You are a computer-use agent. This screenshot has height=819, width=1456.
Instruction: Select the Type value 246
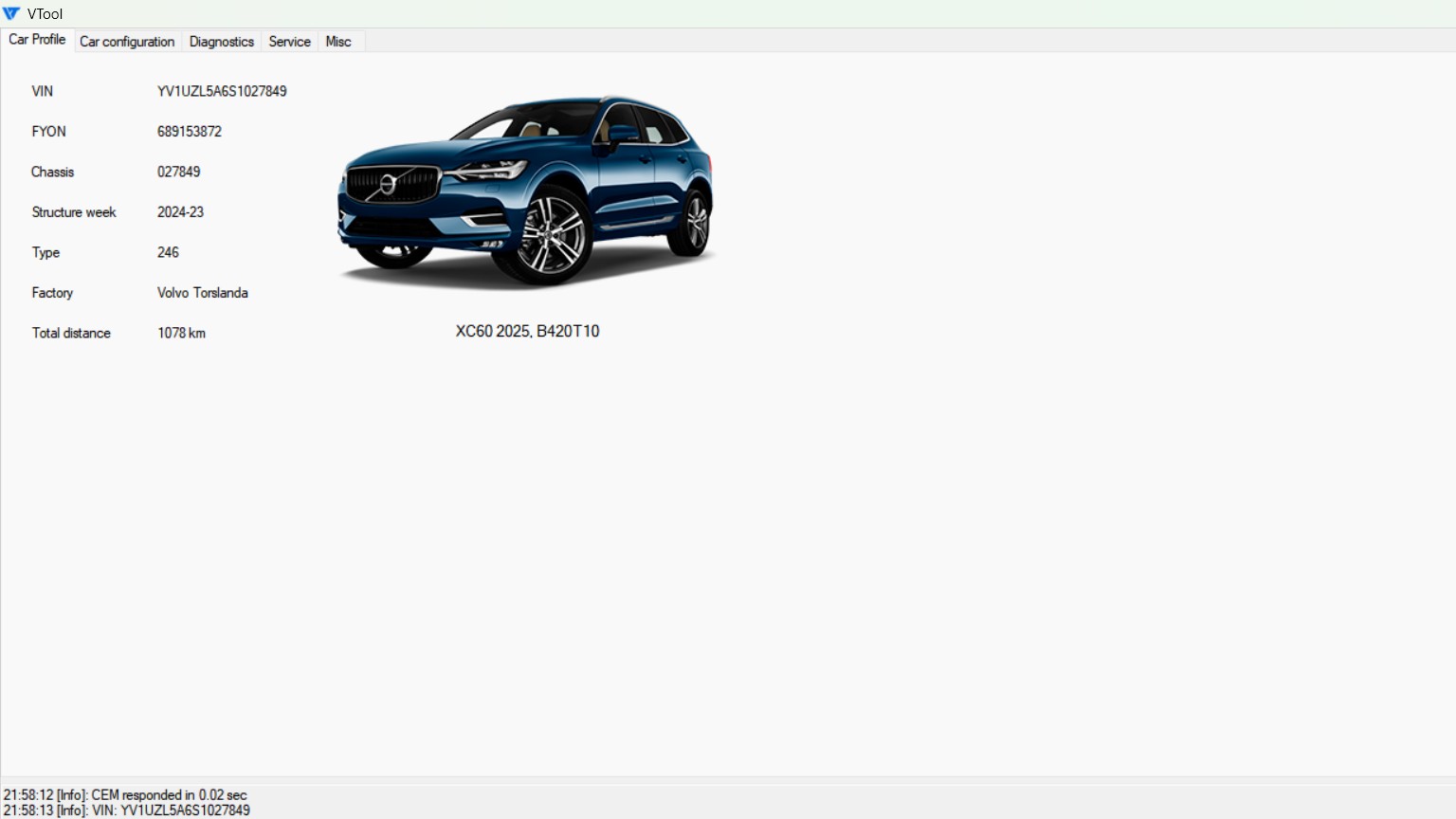tap(168, 253)
